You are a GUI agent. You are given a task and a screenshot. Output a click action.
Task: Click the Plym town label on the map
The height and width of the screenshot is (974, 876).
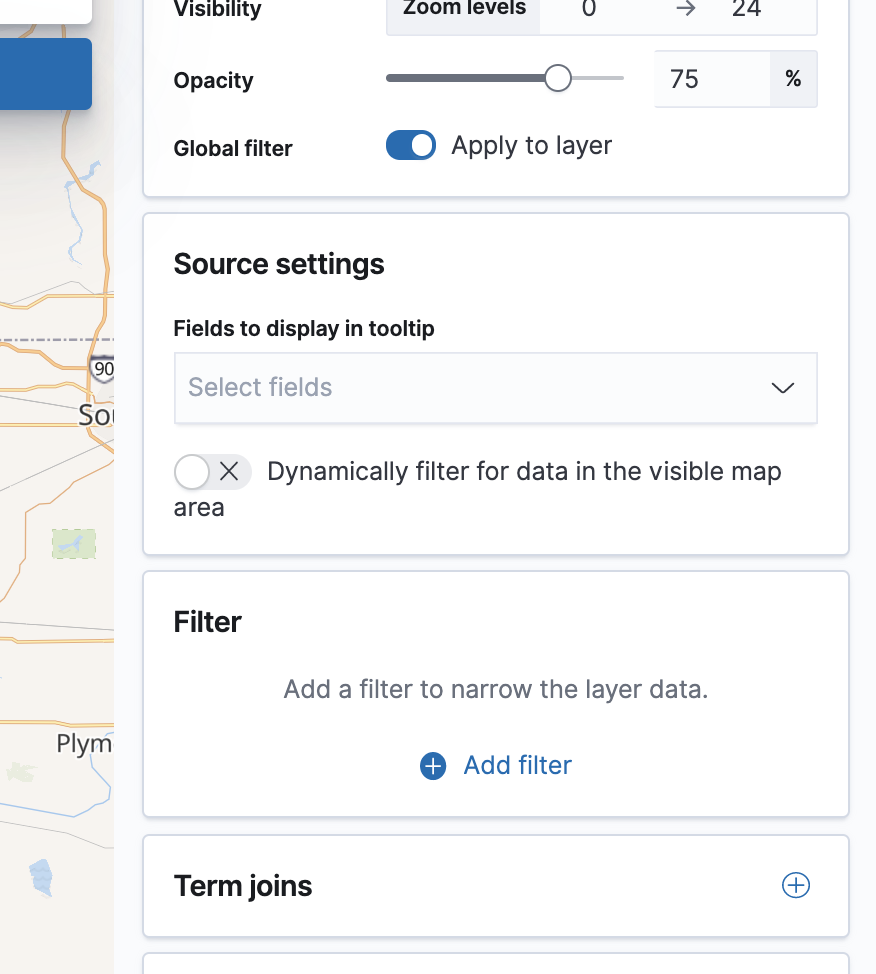click(x=84, y=744)
